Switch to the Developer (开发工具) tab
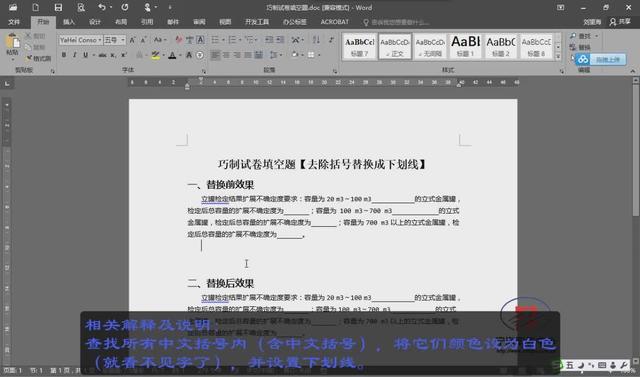640x377 pixels. click(x=257, y=22)
